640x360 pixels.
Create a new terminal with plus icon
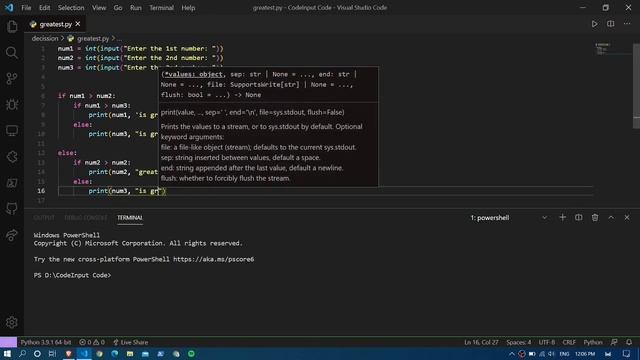562,218
